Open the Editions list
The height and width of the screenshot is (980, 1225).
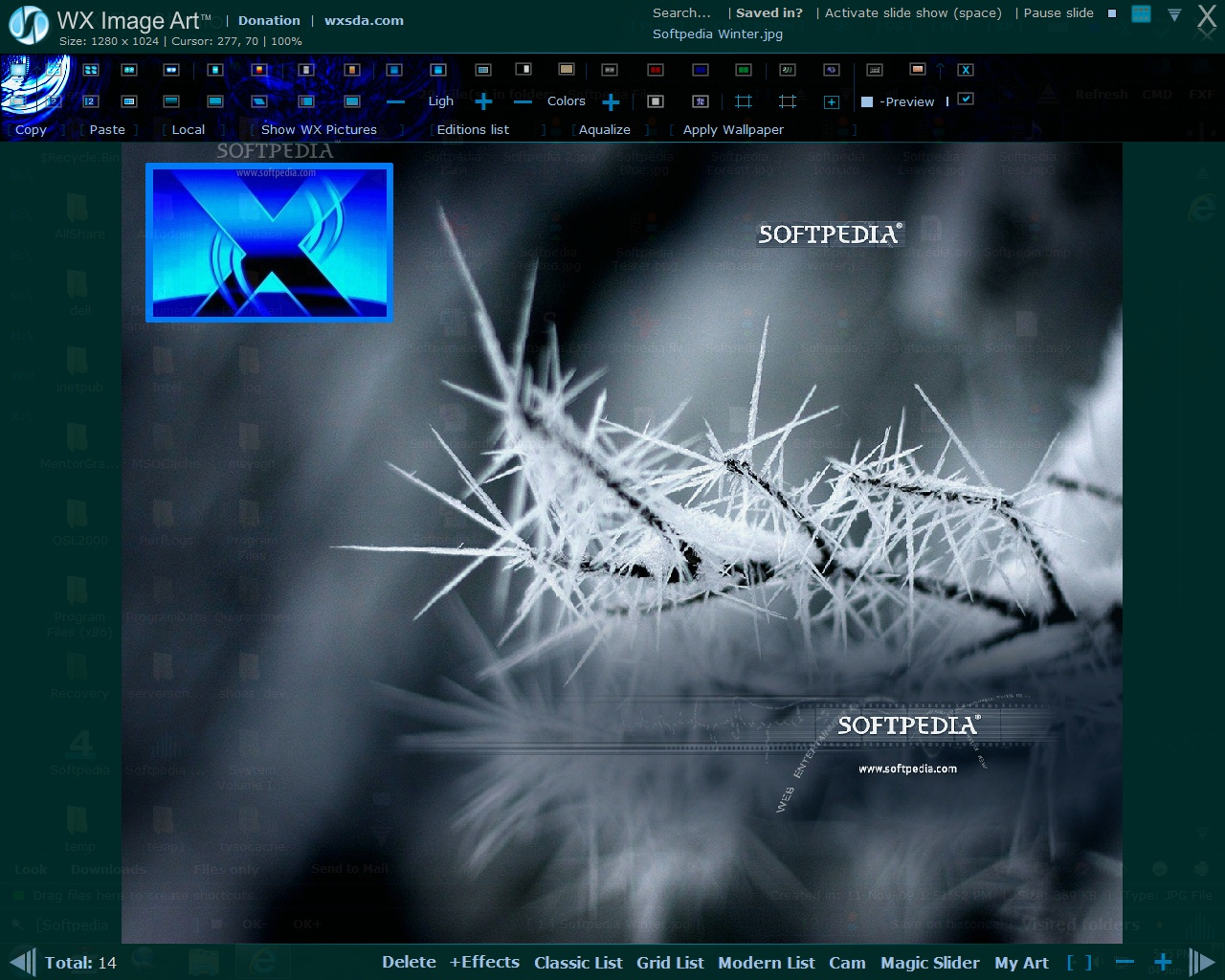click(473, 129)
